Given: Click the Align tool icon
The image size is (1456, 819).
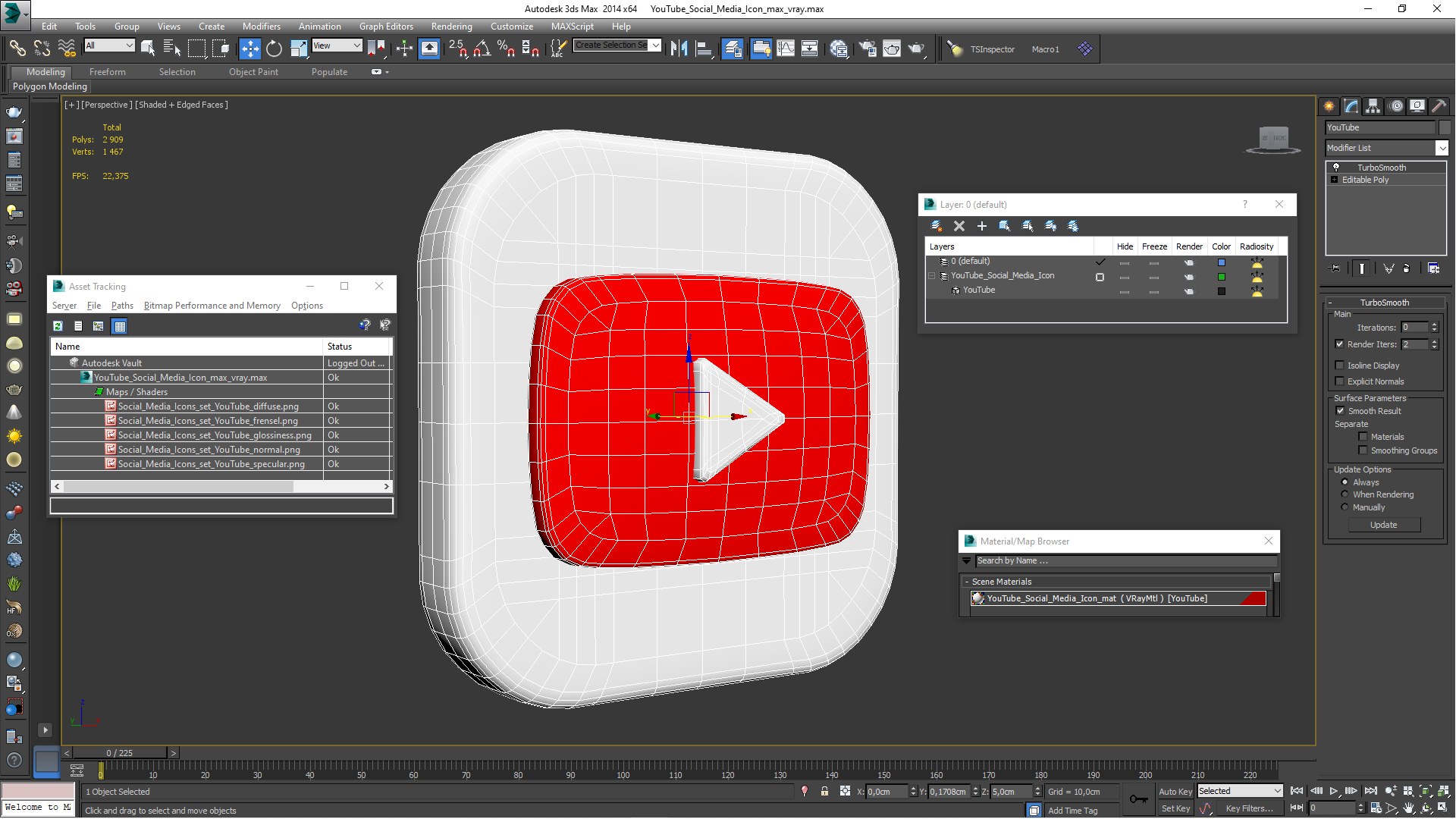Looking at the screenshot, I should click(x=704, y=49).
